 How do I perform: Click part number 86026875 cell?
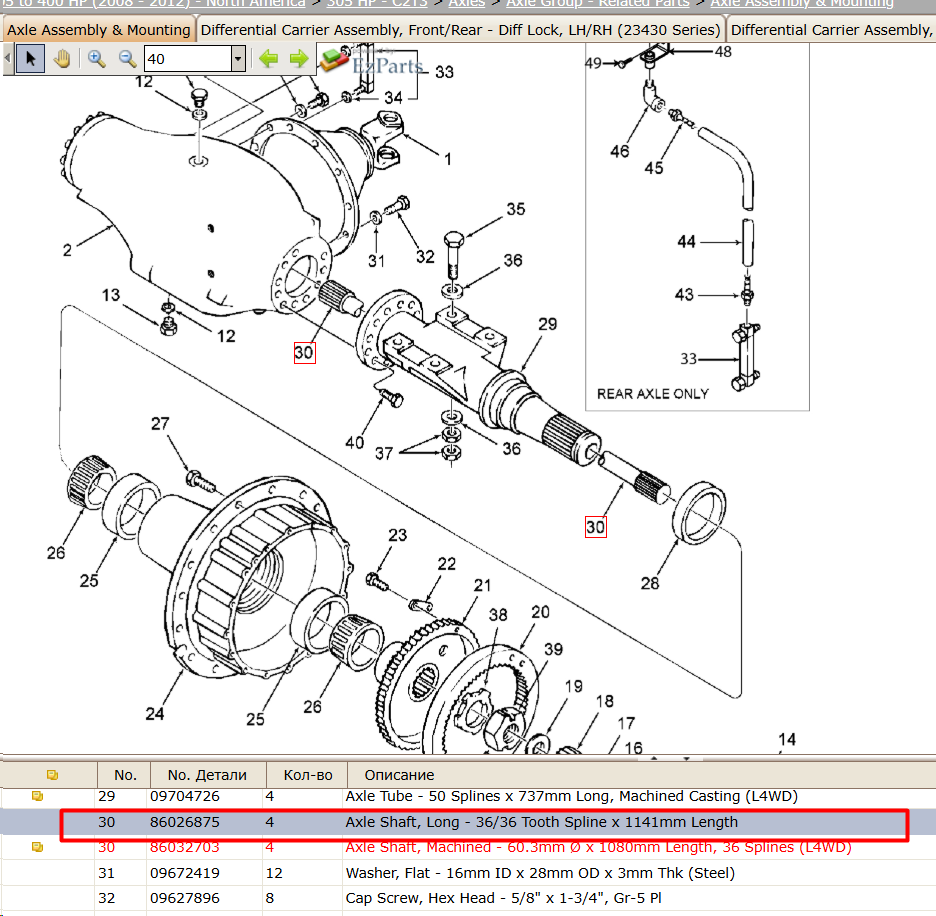184,822
